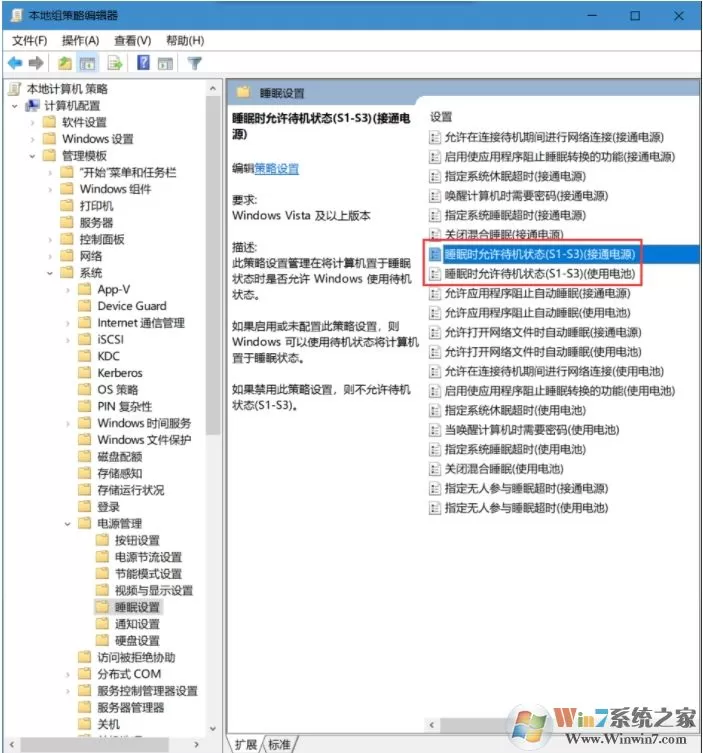Select 硬盘设置 folder in tree

137,641
